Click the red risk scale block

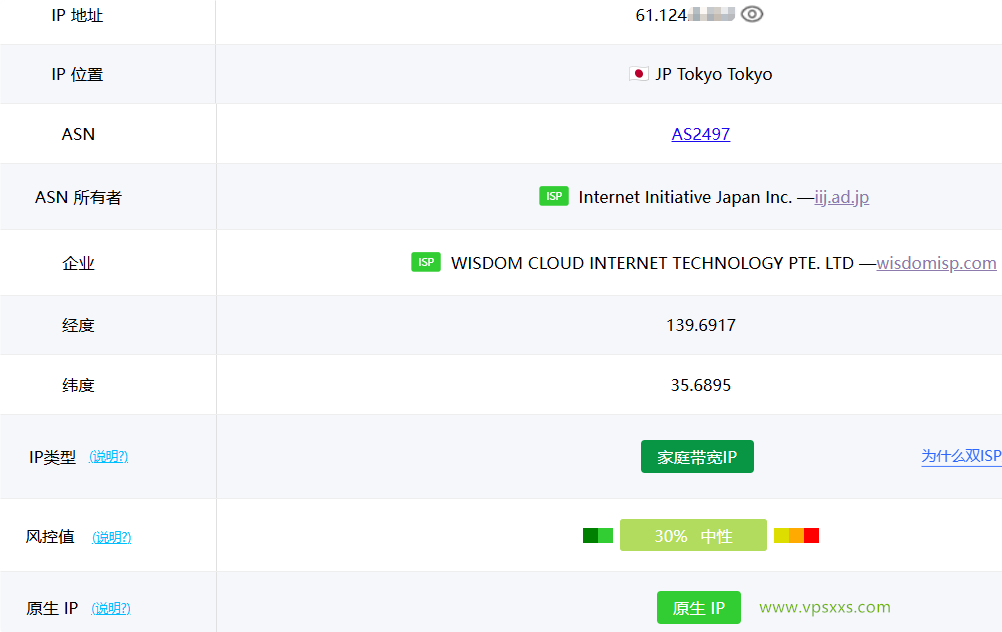[x=812, y=536]
